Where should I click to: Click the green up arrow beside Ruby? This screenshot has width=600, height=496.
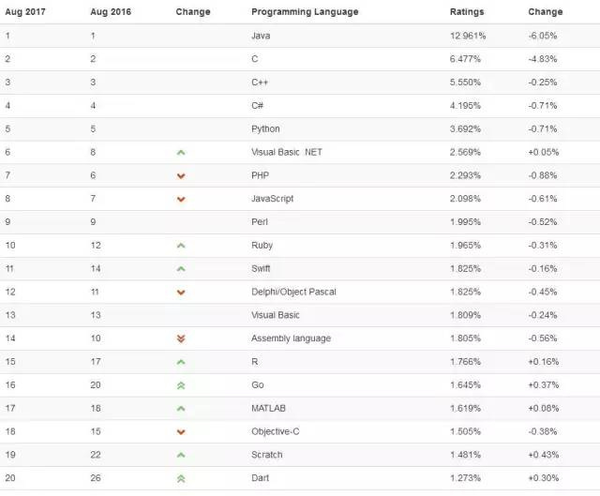point(181,245)
